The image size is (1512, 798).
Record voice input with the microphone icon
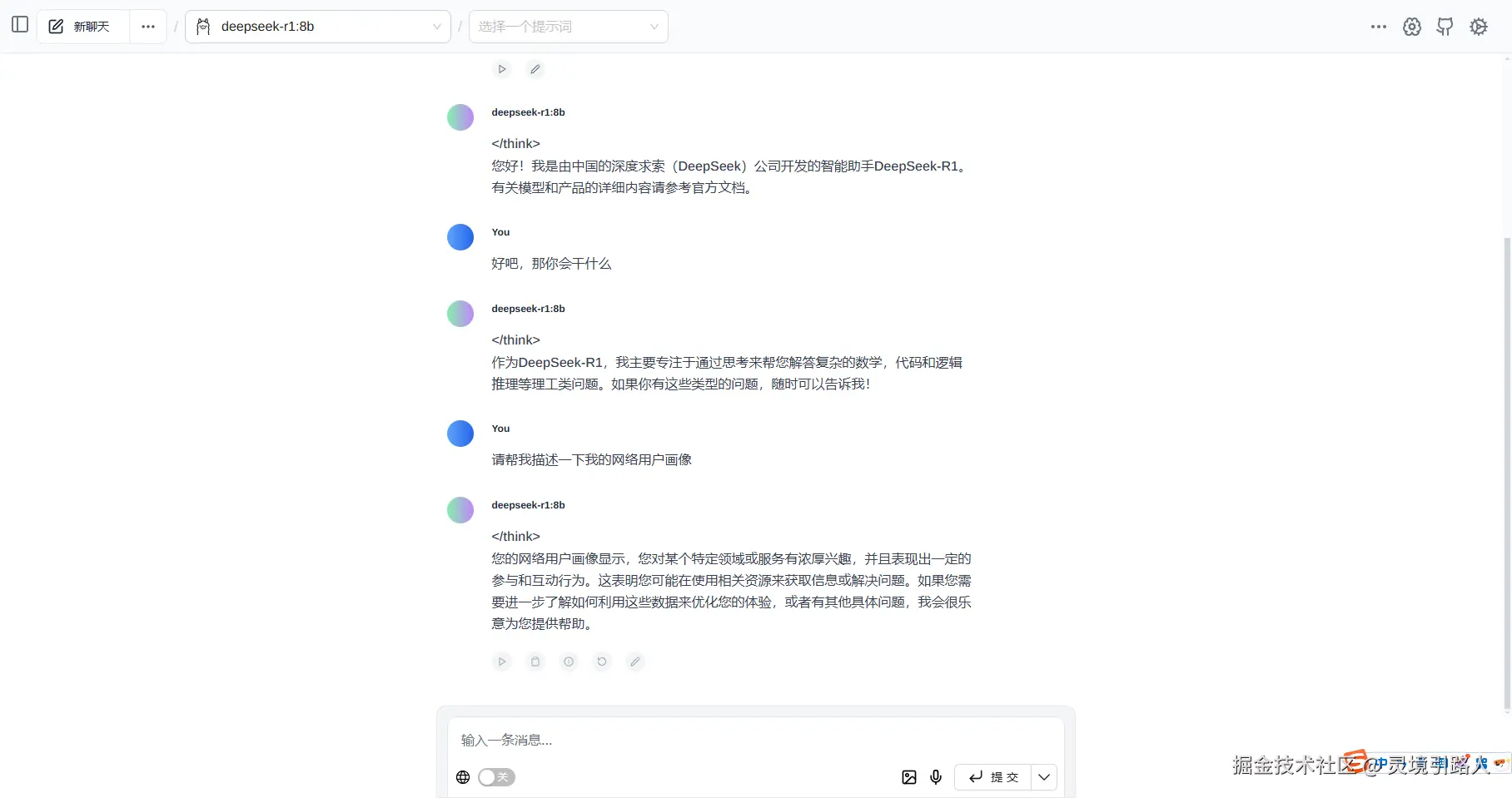click(x=936, y=777)
